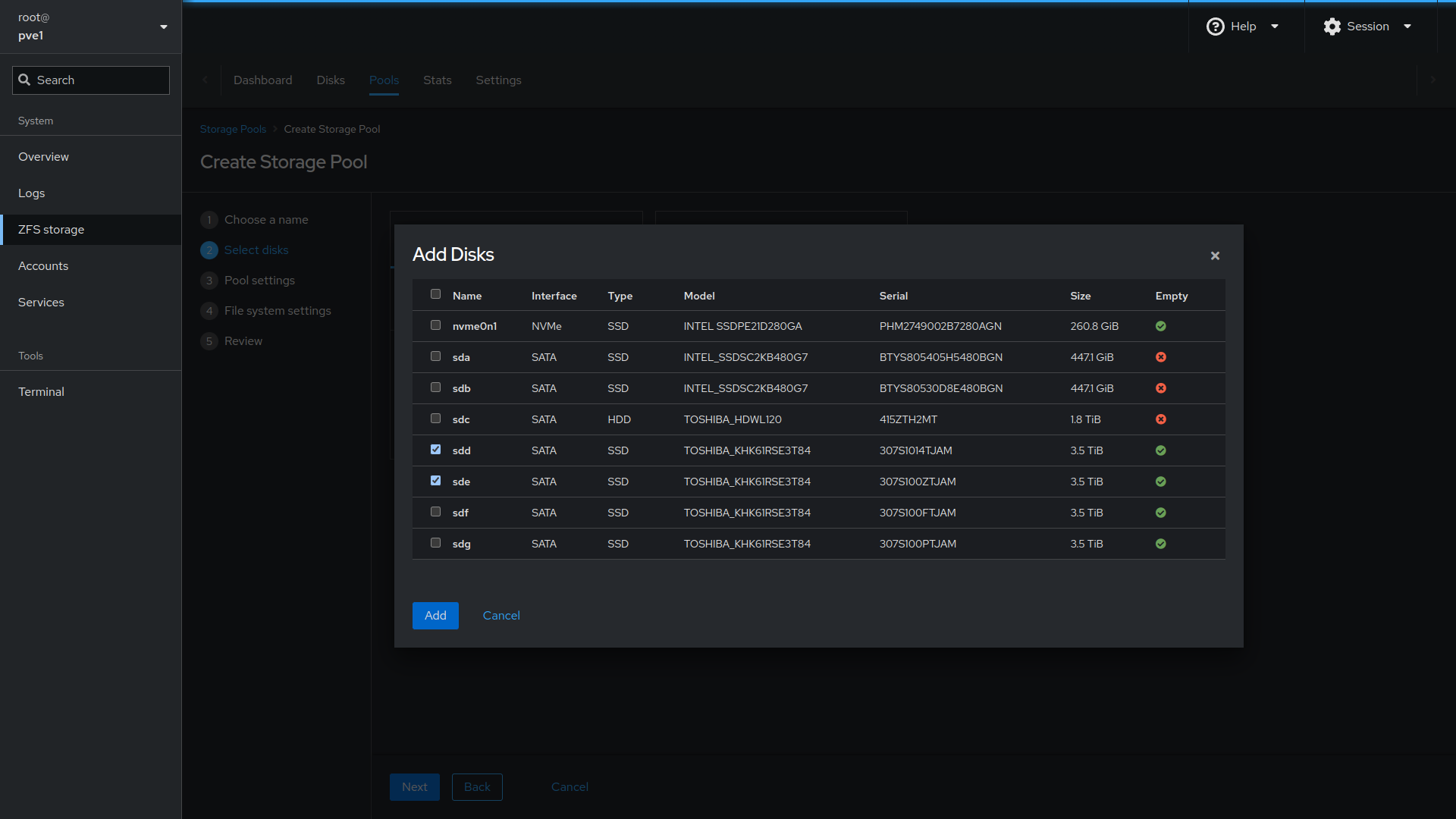Click red not-empty icon for sdb
Screen dimensions: 1456x819
1160,388
